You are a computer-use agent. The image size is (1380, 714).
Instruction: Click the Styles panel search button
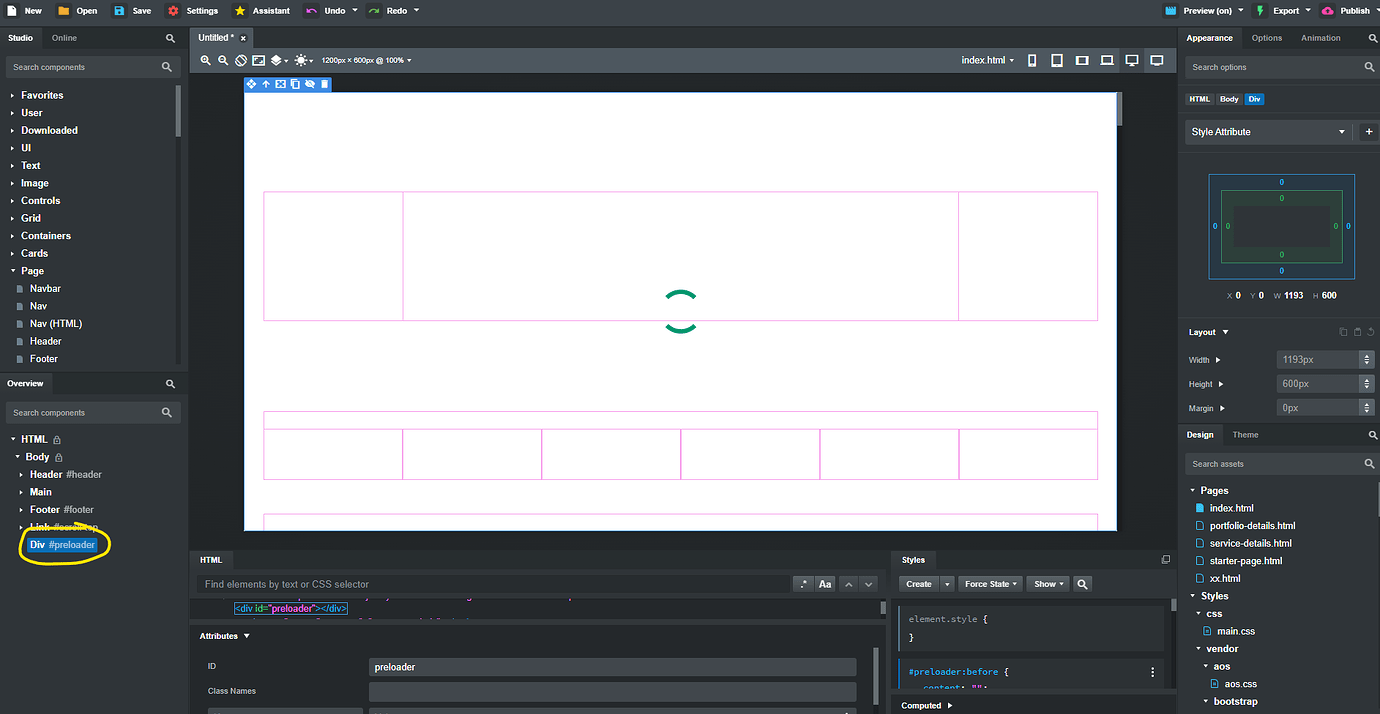[x=1082, y=584]
